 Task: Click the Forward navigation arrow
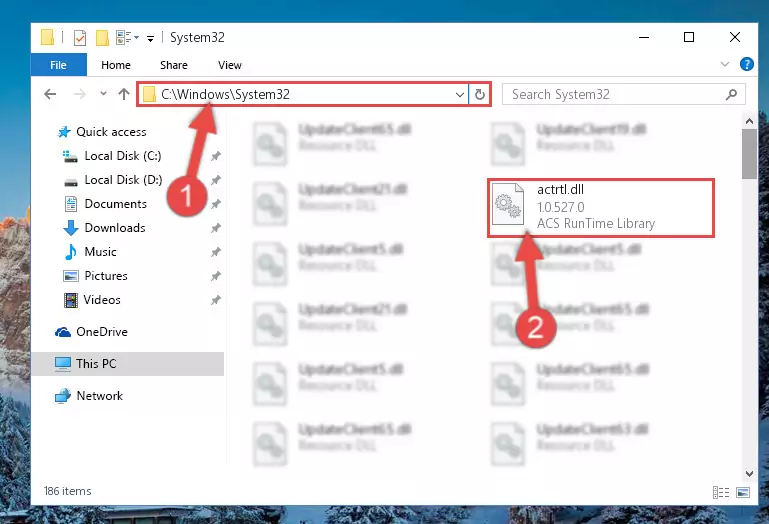pos(79,94)
